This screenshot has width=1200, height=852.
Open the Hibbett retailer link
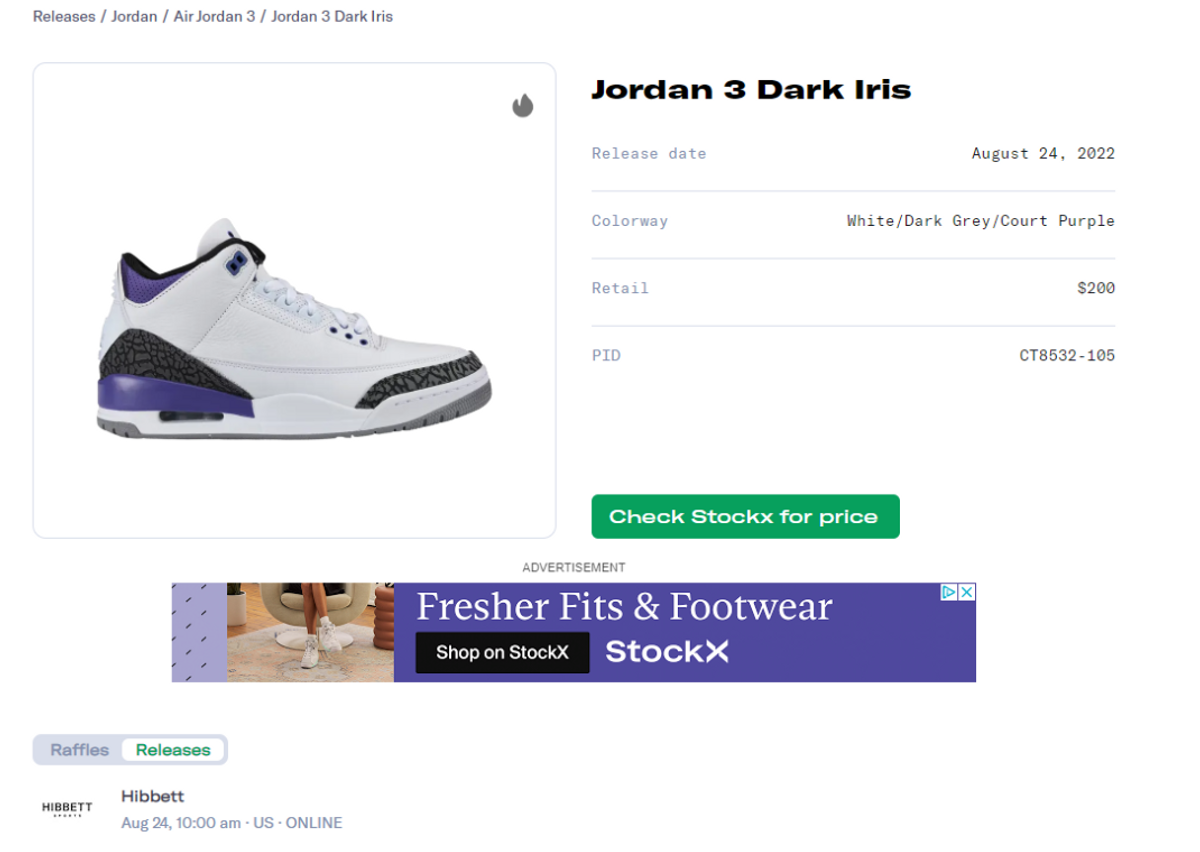pyautogui.click(x=153, y=797)
